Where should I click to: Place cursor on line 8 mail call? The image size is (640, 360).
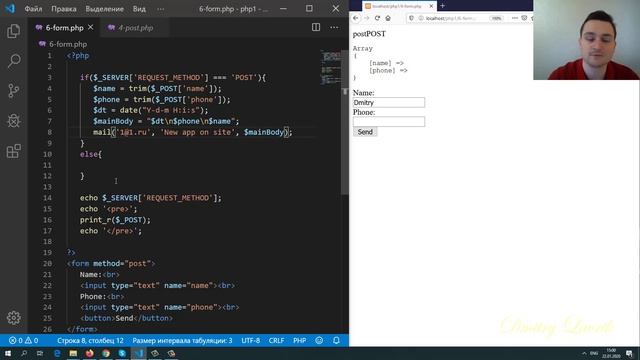[193, 132]
